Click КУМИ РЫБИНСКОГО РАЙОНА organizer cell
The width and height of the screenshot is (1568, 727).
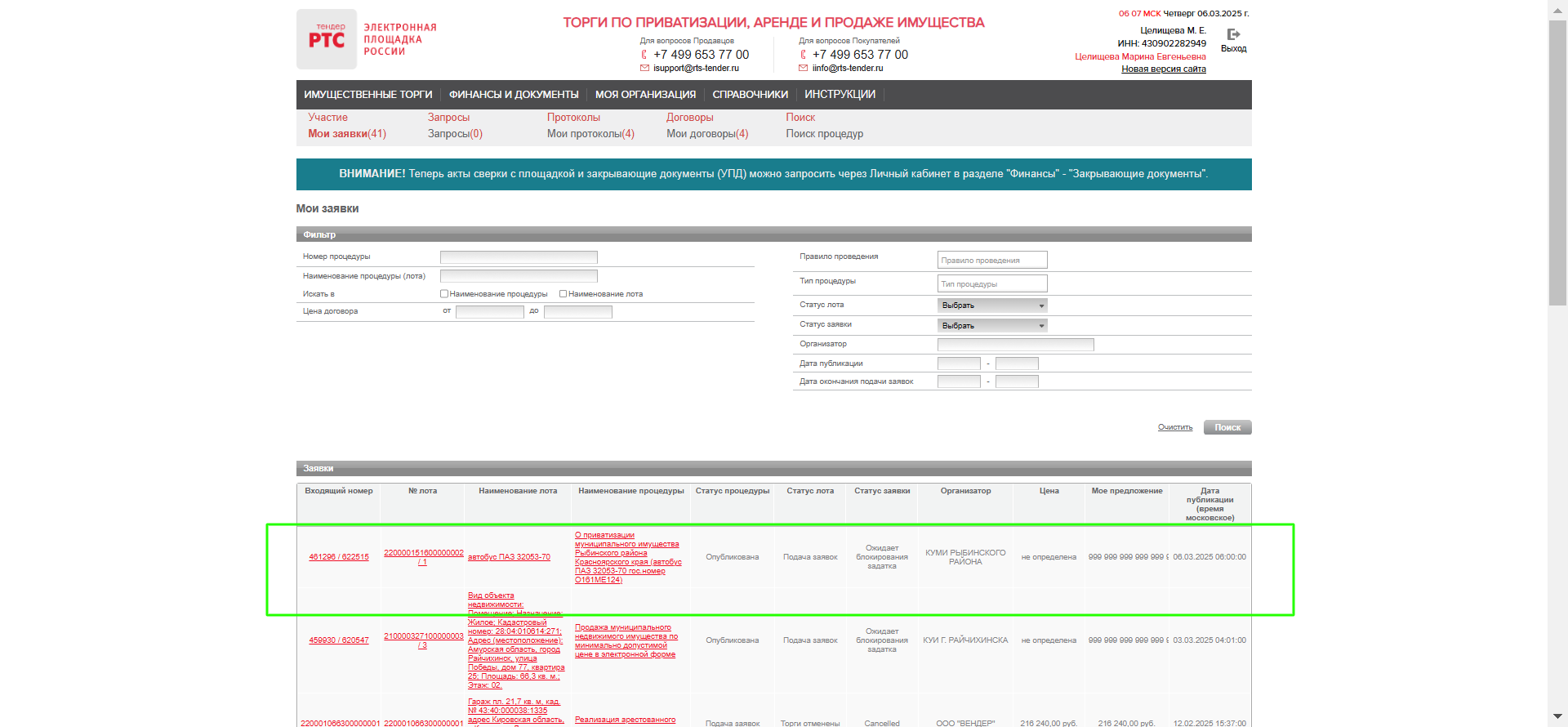click(965, 557)
